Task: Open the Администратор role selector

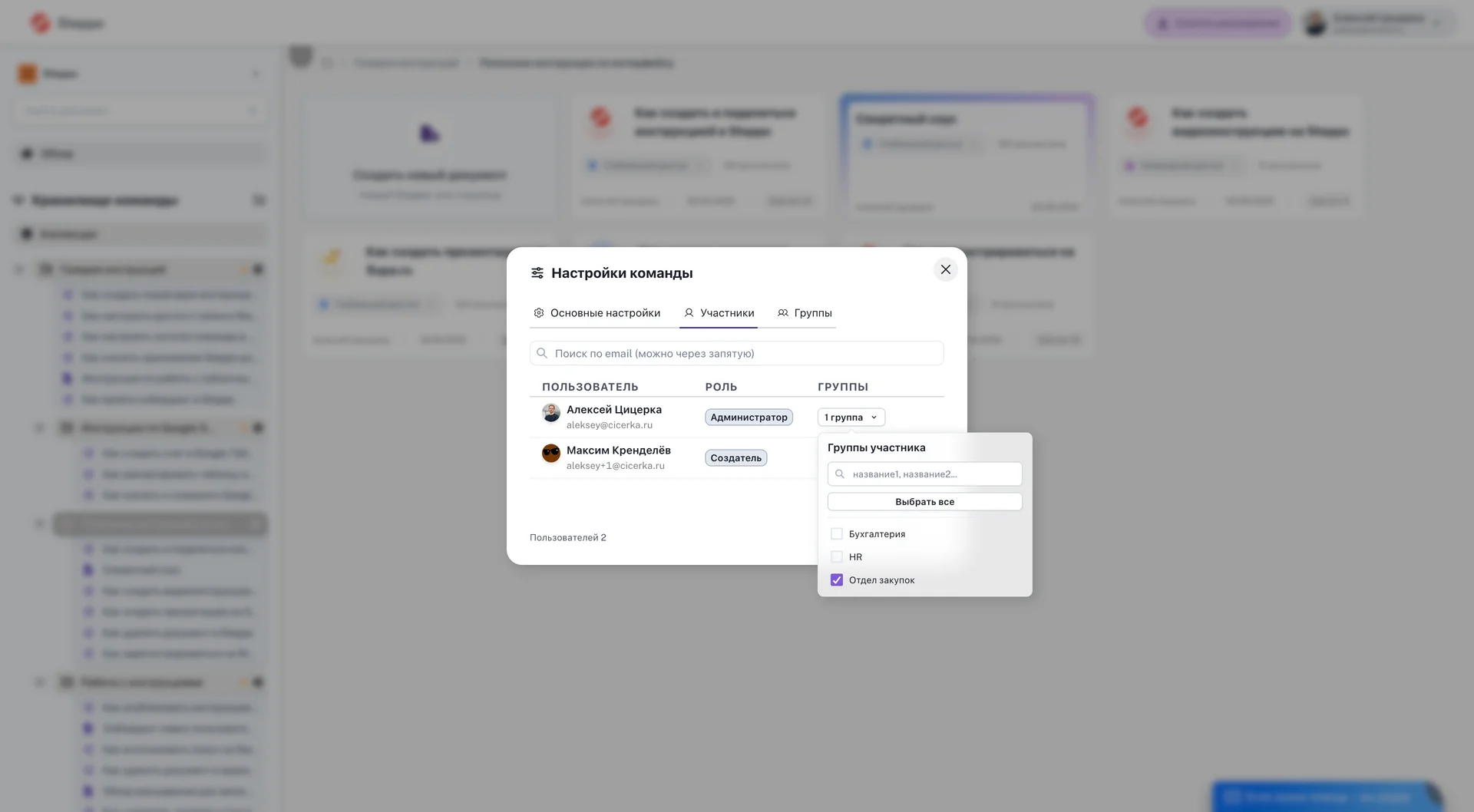Action: 749,418
